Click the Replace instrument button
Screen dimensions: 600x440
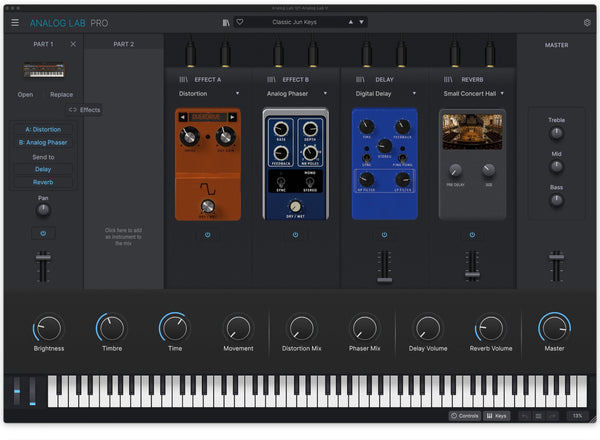point(61,94)
